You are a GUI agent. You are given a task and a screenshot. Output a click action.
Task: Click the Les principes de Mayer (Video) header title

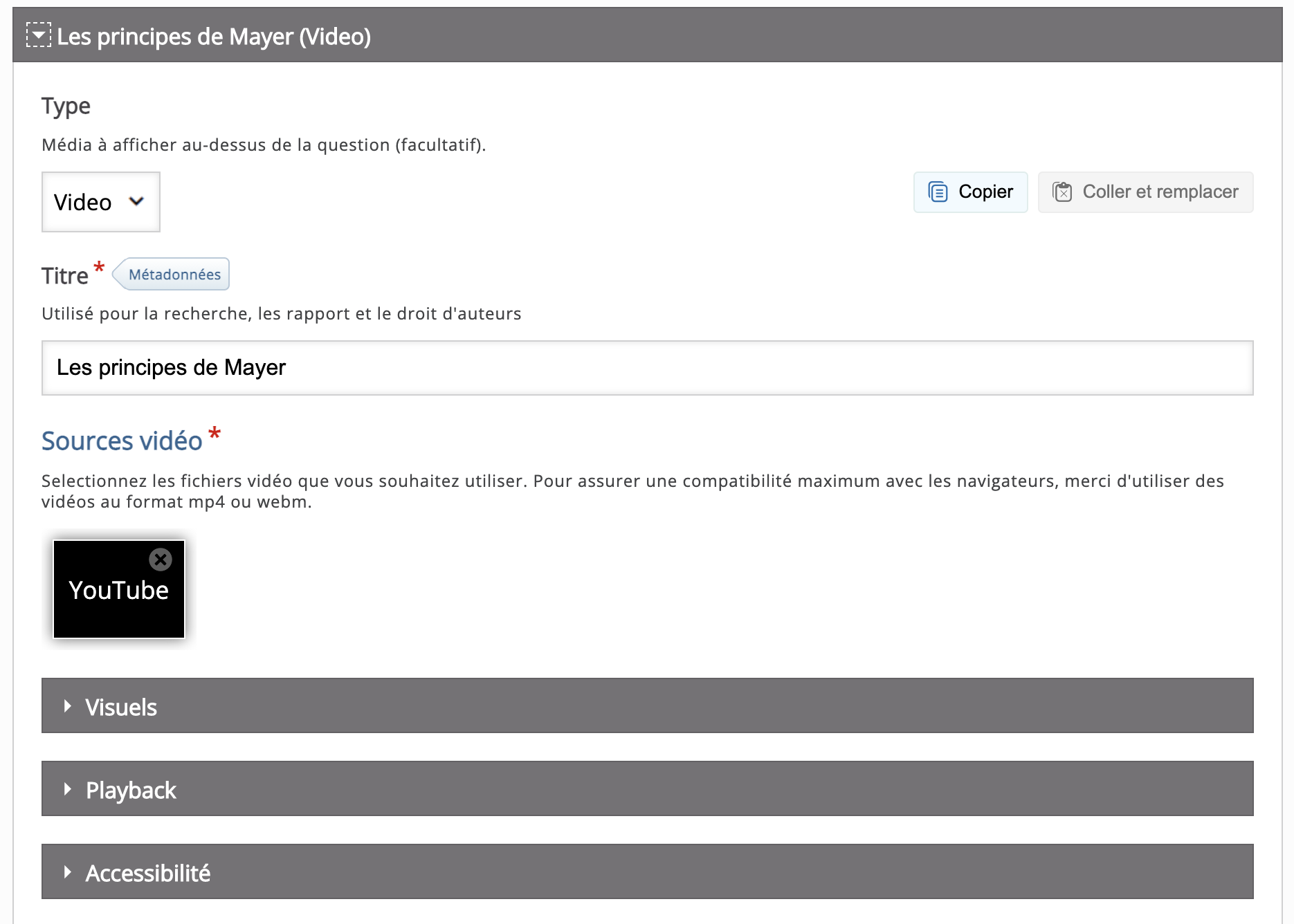click(x=213, y=37)
